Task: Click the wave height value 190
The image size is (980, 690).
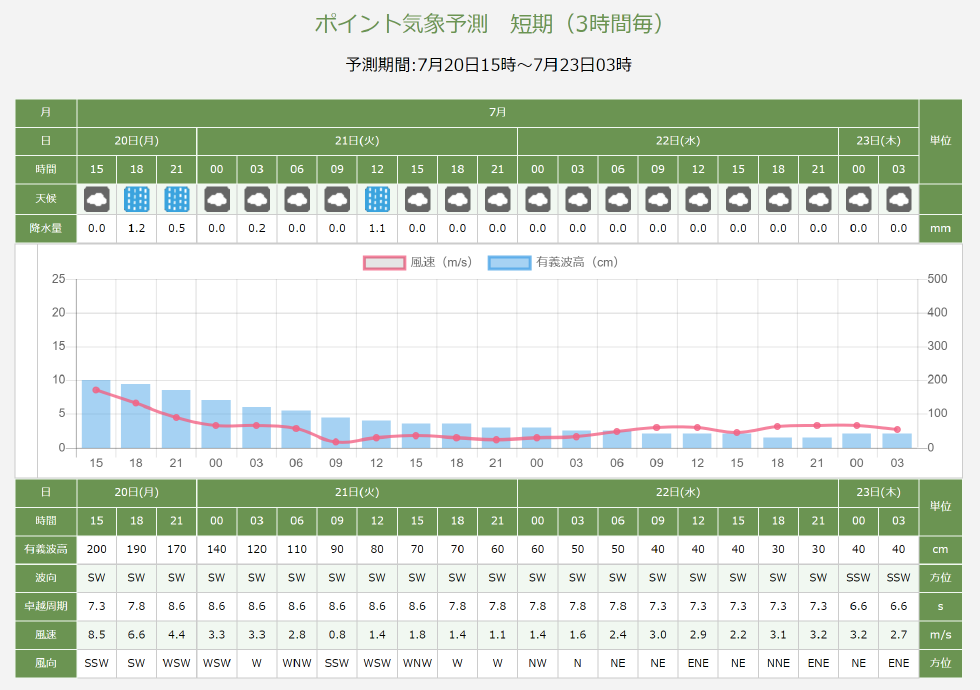Action: point(136,549)
